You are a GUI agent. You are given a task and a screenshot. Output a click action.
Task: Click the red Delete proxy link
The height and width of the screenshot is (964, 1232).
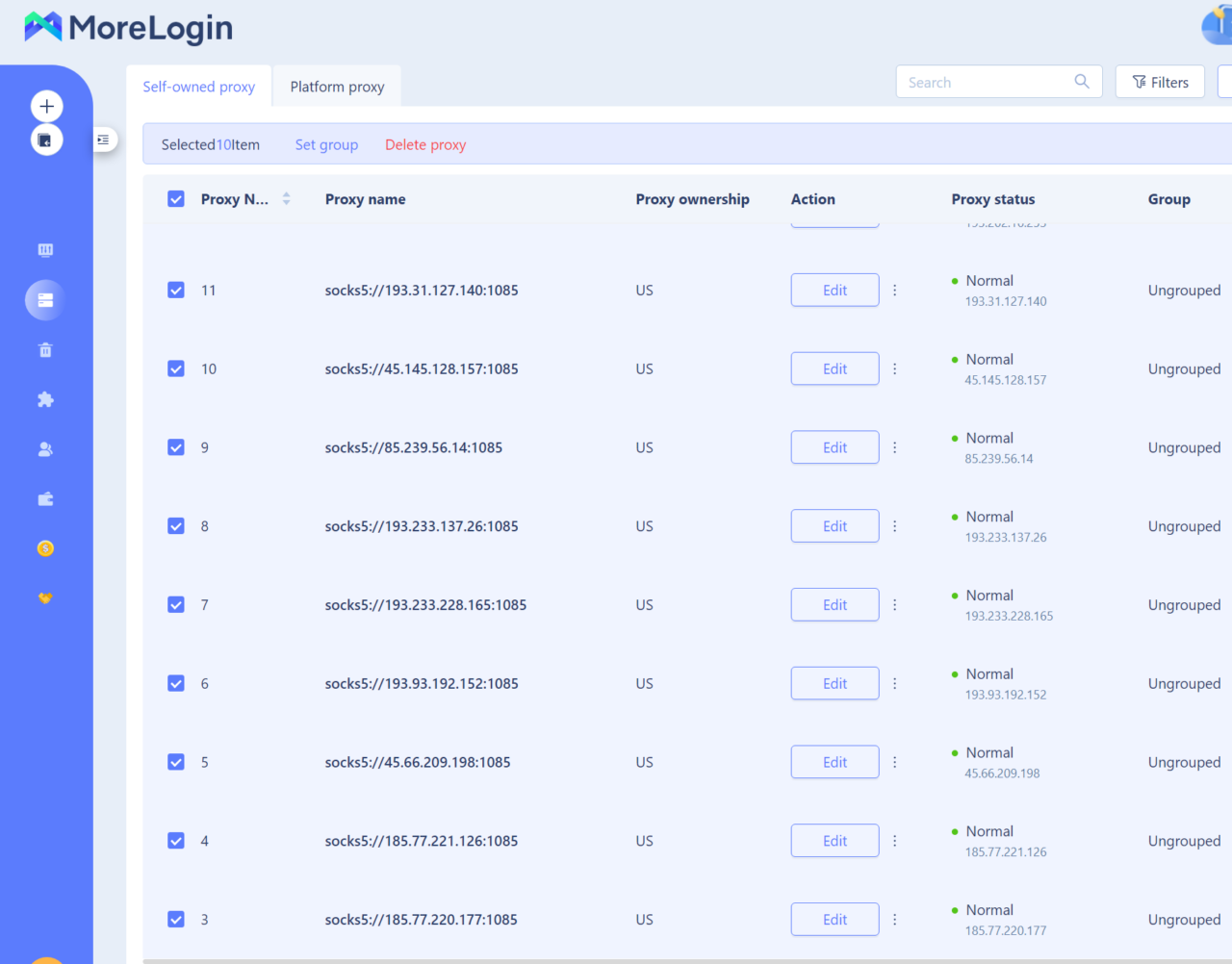(x=425, y=145)
